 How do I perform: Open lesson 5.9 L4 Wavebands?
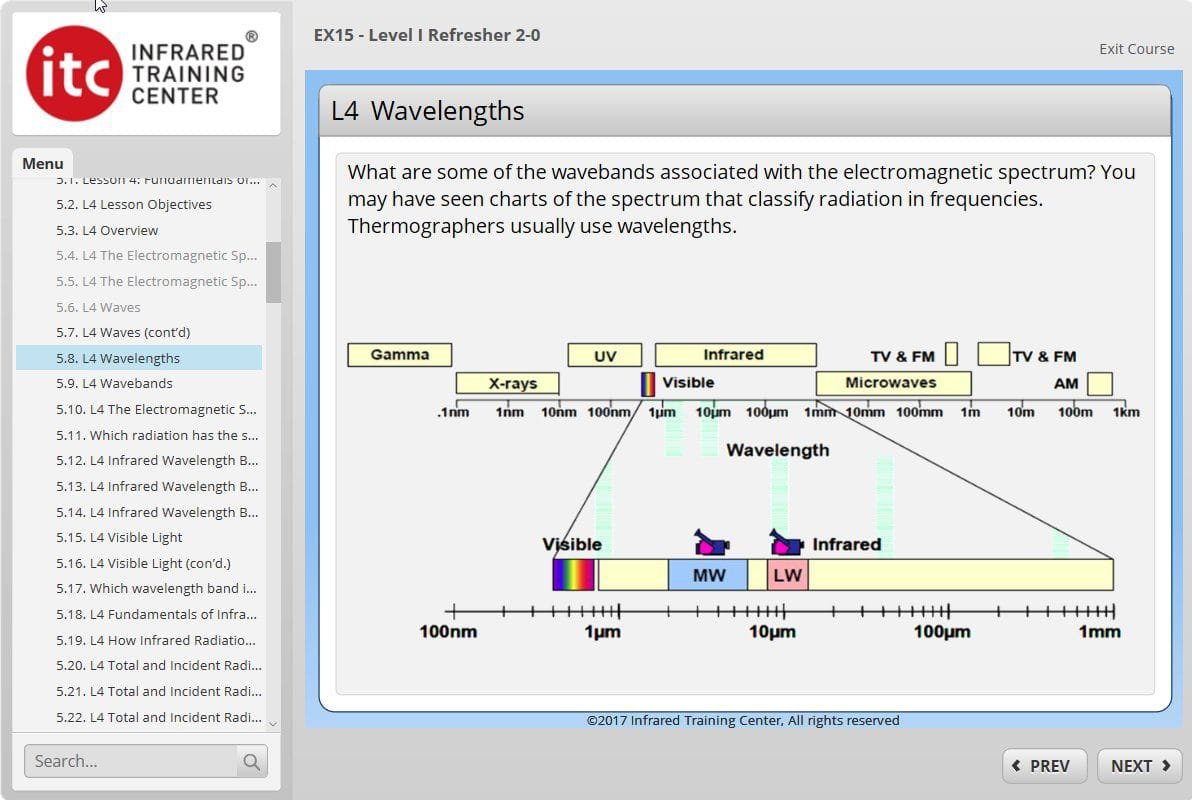114,384
